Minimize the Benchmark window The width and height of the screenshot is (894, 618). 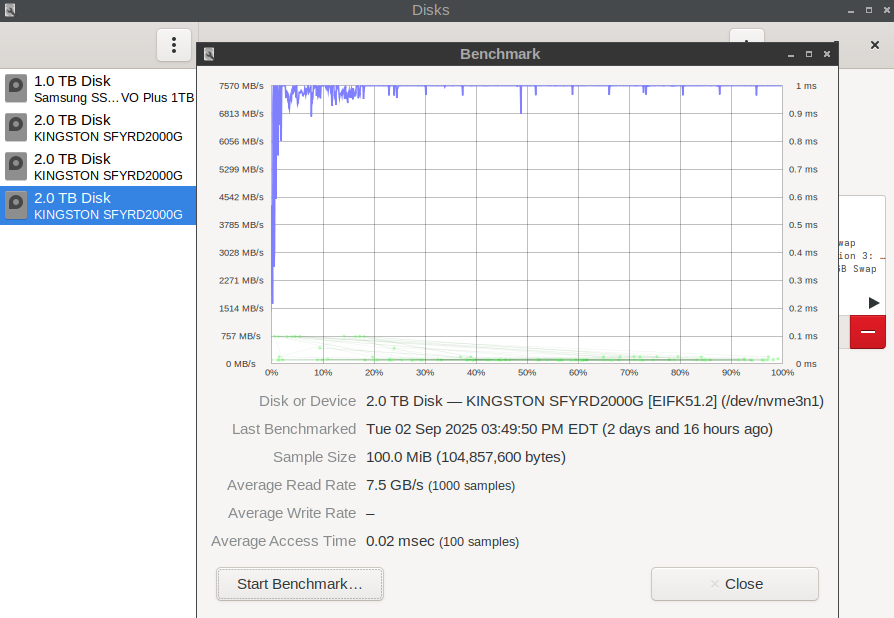[791, 54]
